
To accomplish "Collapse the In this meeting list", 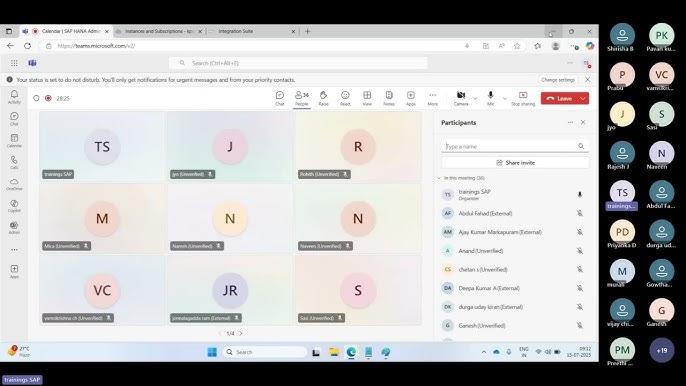I will tap(439, 178).
